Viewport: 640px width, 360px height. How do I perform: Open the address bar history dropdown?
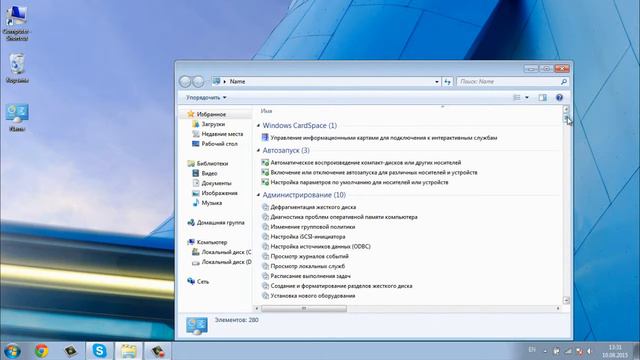437,82
